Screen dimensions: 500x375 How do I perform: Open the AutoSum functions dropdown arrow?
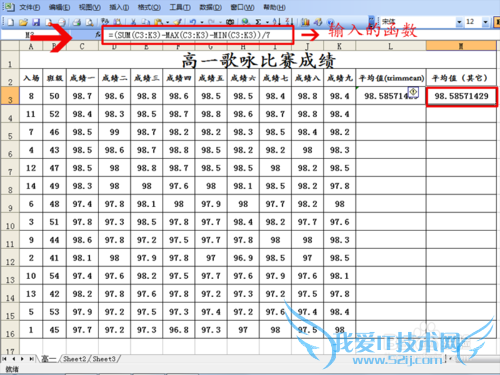(267, 23)
